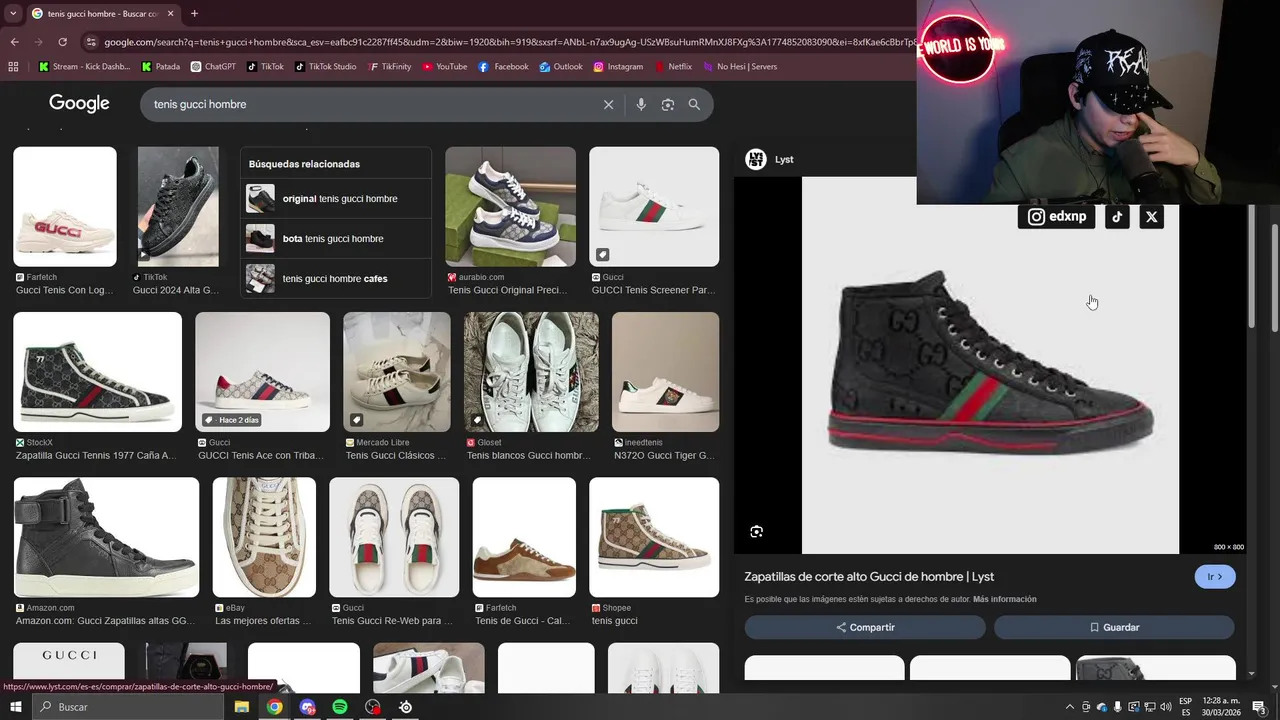Close the 'tenis gucci hombre' browser tab

(x=170, y=13)
